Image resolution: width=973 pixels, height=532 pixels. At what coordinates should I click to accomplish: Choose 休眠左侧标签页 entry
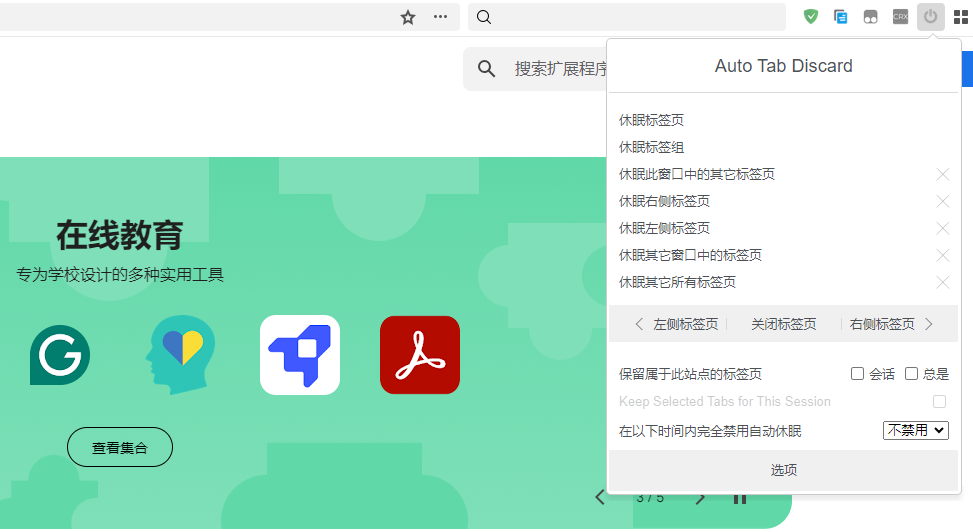pos(665,228)
